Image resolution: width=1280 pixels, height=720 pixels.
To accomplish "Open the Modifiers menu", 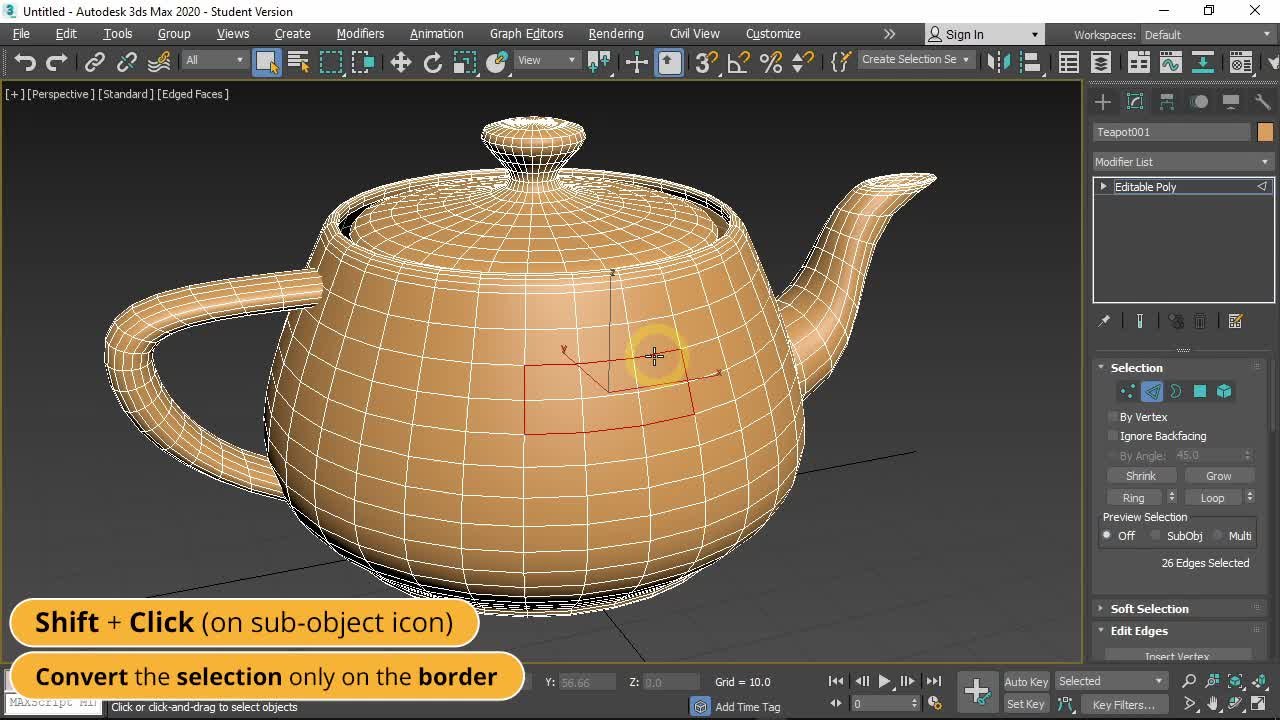I will pyautogui.click(x=360, y=34).
